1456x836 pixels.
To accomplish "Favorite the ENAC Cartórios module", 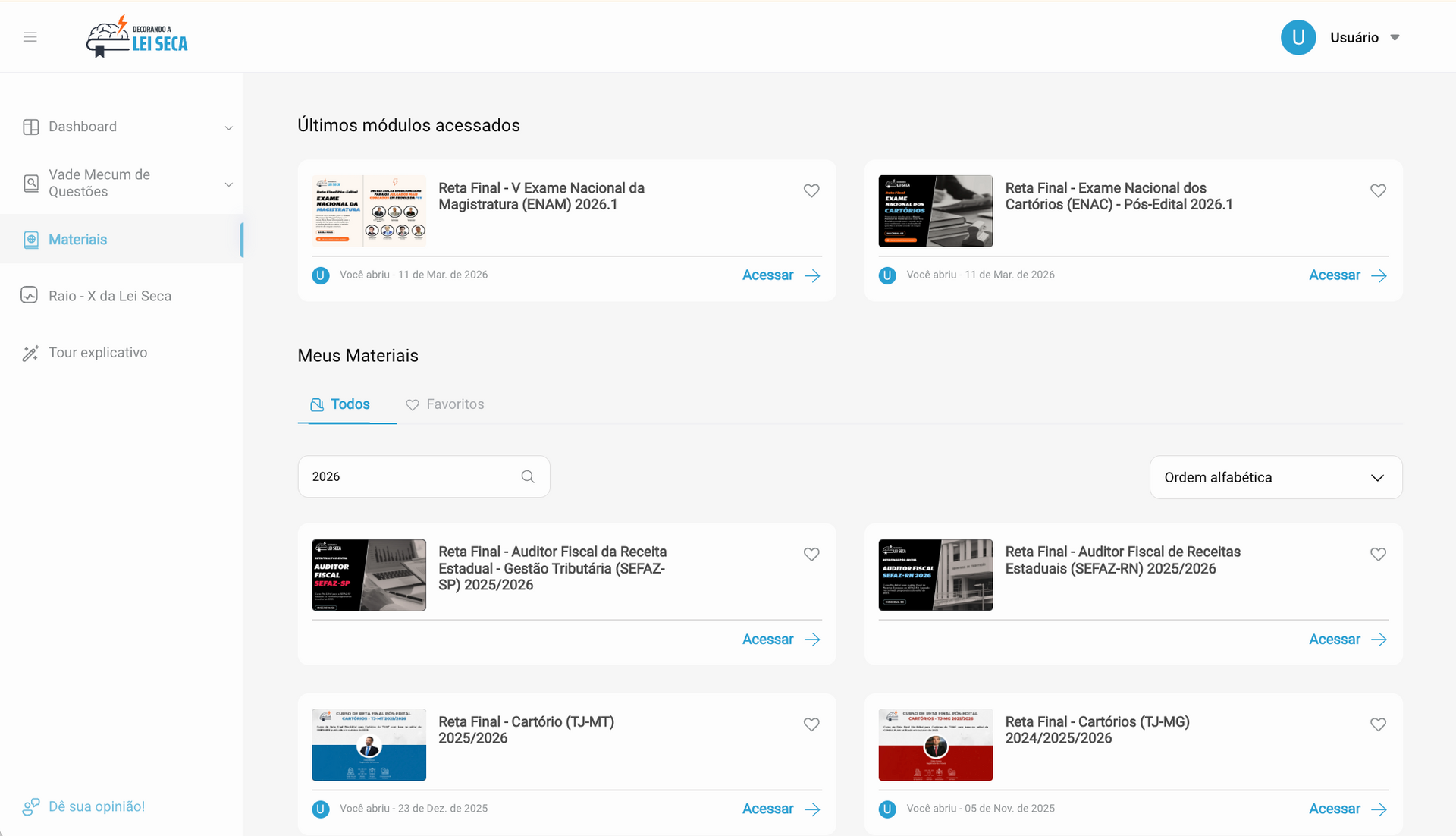I will 1378,191.
